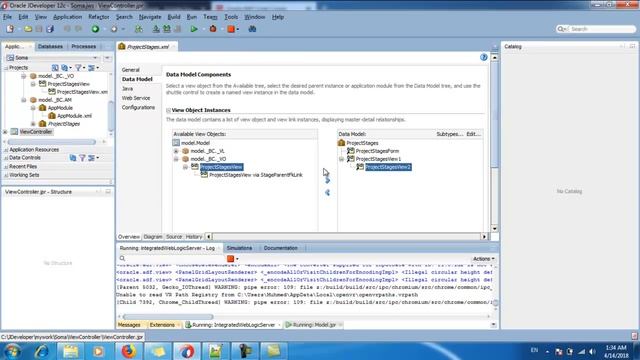Expand ProjectStages node in Projects tree

(33, 124)
